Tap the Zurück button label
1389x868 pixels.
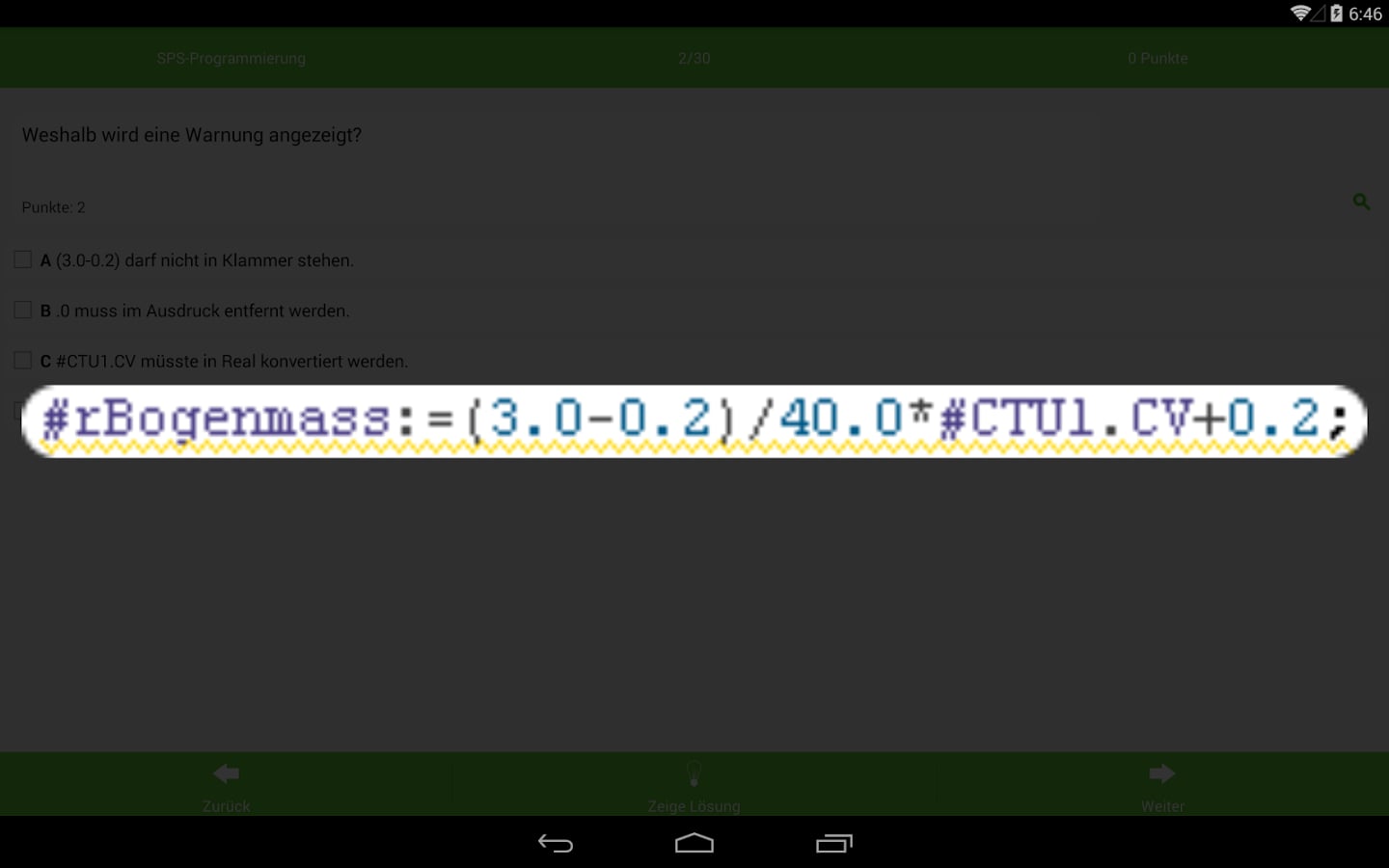tap(227, 806)
